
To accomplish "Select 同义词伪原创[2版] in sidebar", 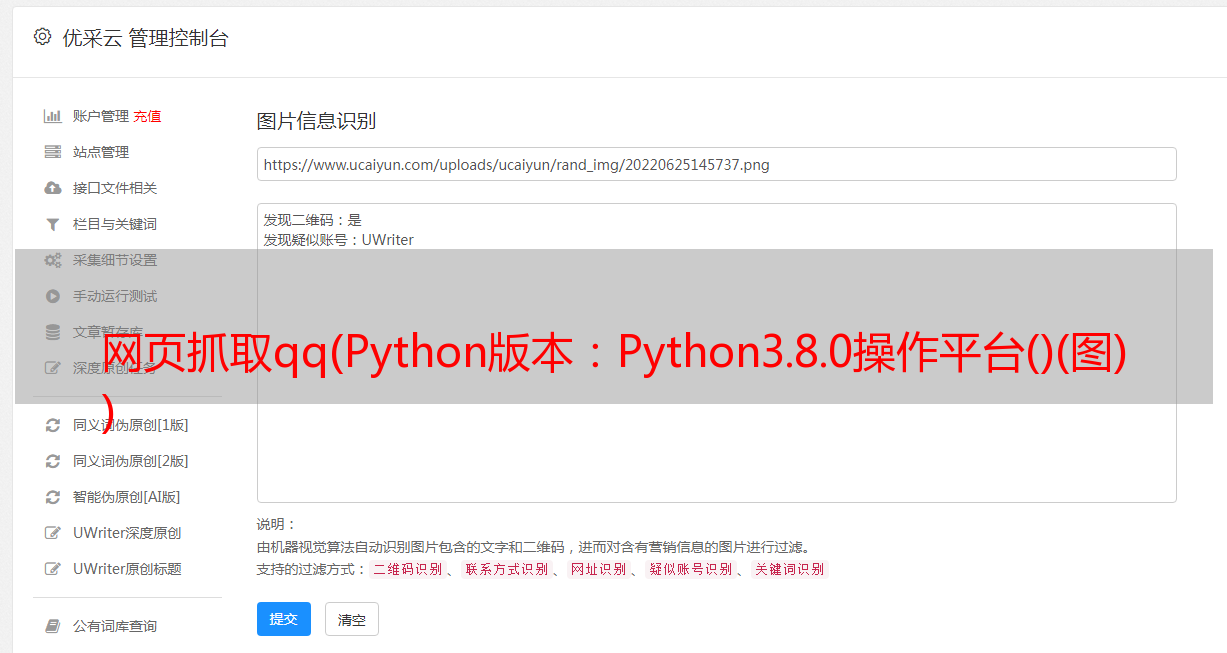I will [x=131, y=461].
